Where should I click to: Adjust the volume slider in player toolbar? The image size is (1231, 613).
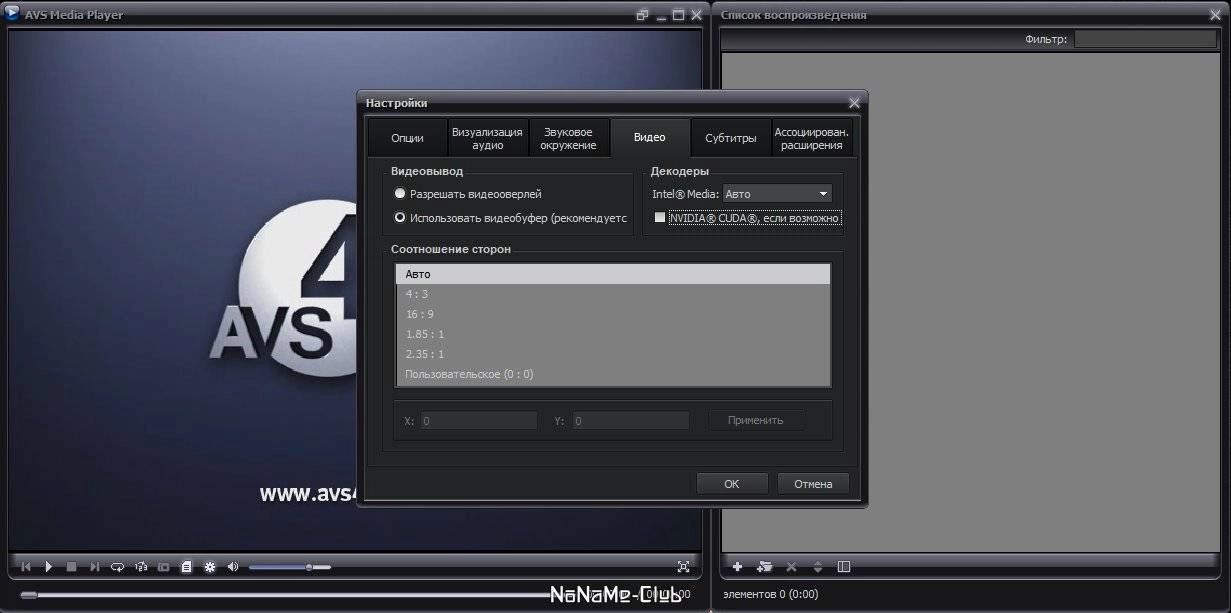[290, 567]
